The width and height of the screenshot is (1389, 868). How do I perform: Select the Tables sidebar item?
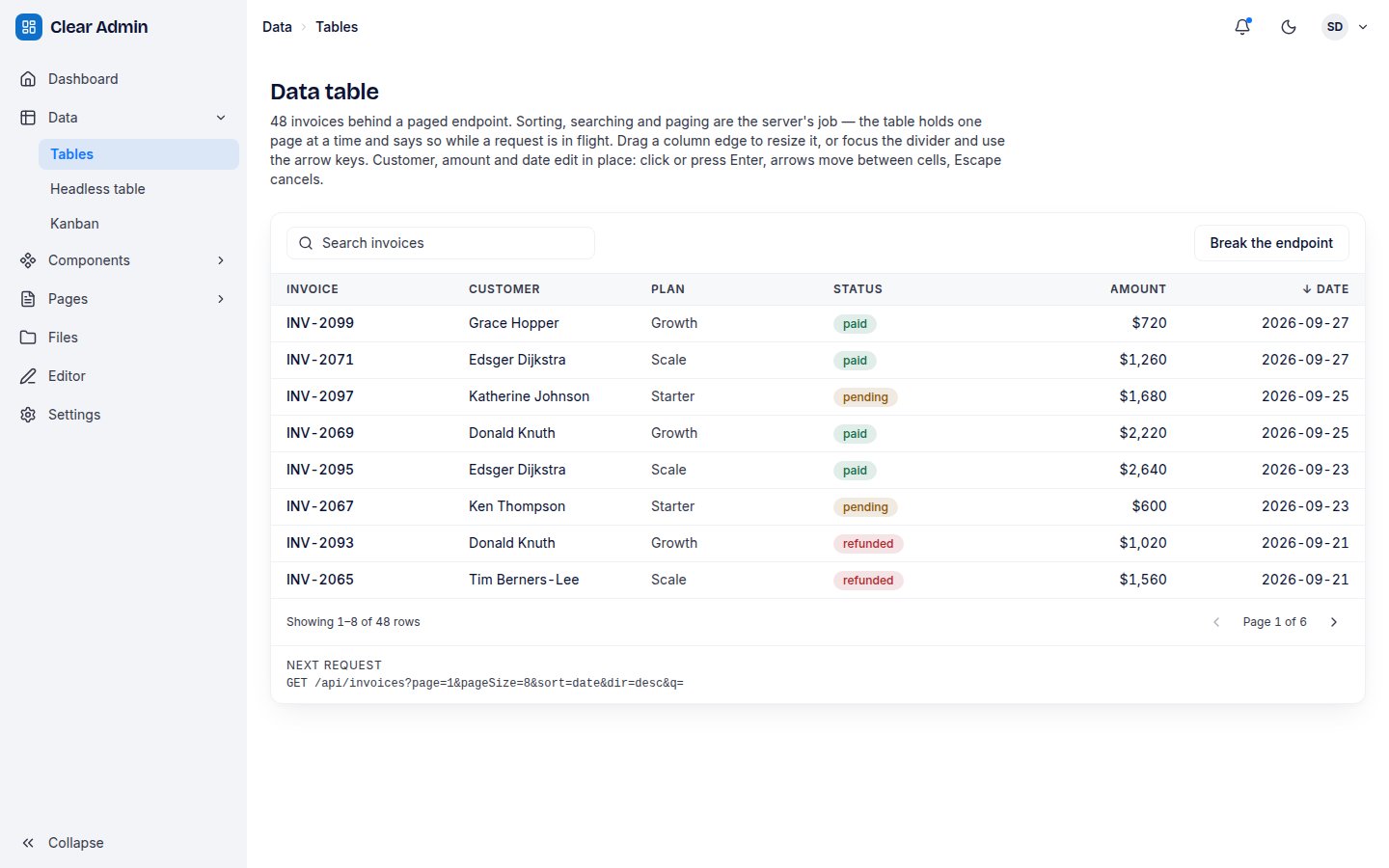point(139,154)
